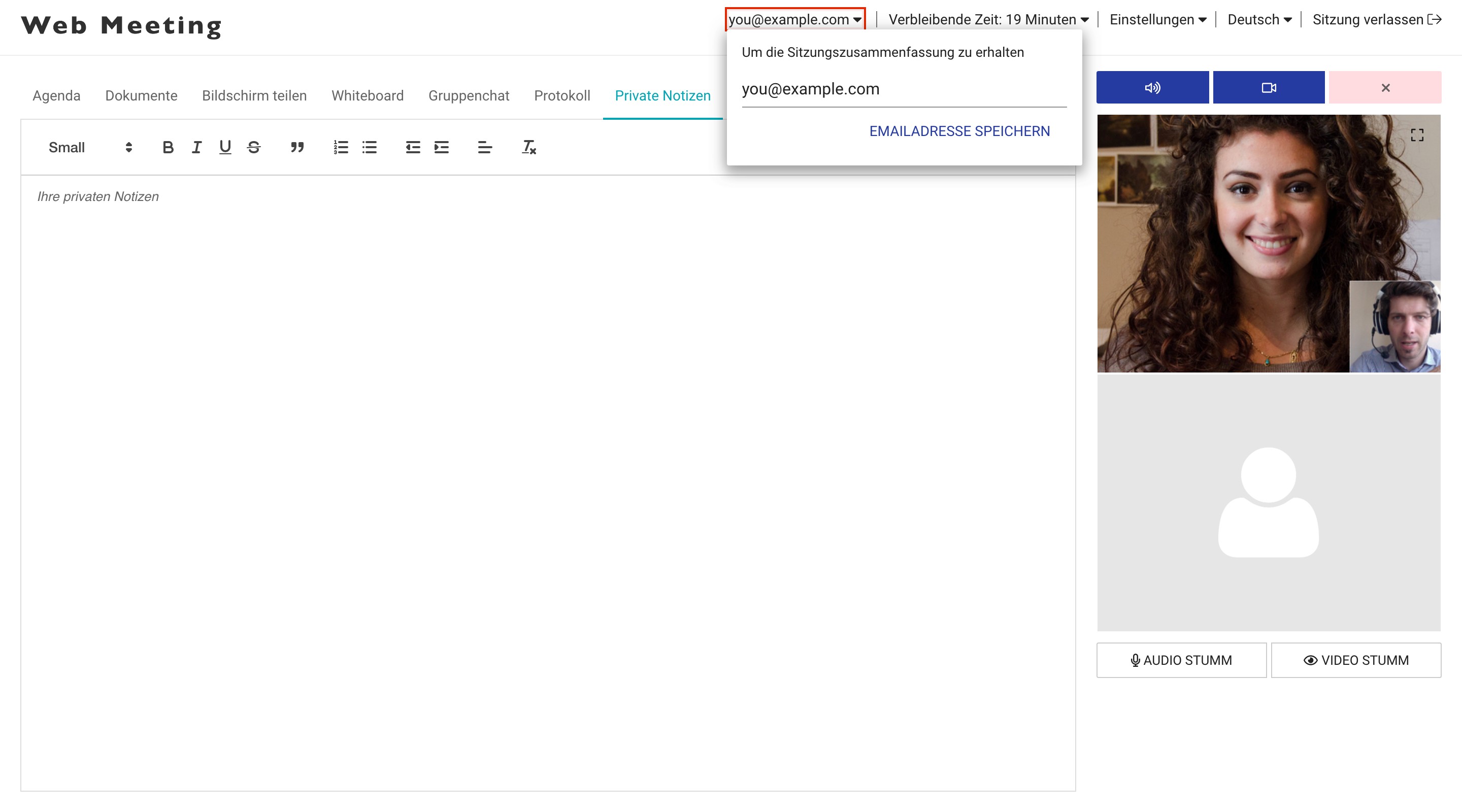Open the text alignment option
Screen dimensions: 1462x812
click(x=485, y=148)
